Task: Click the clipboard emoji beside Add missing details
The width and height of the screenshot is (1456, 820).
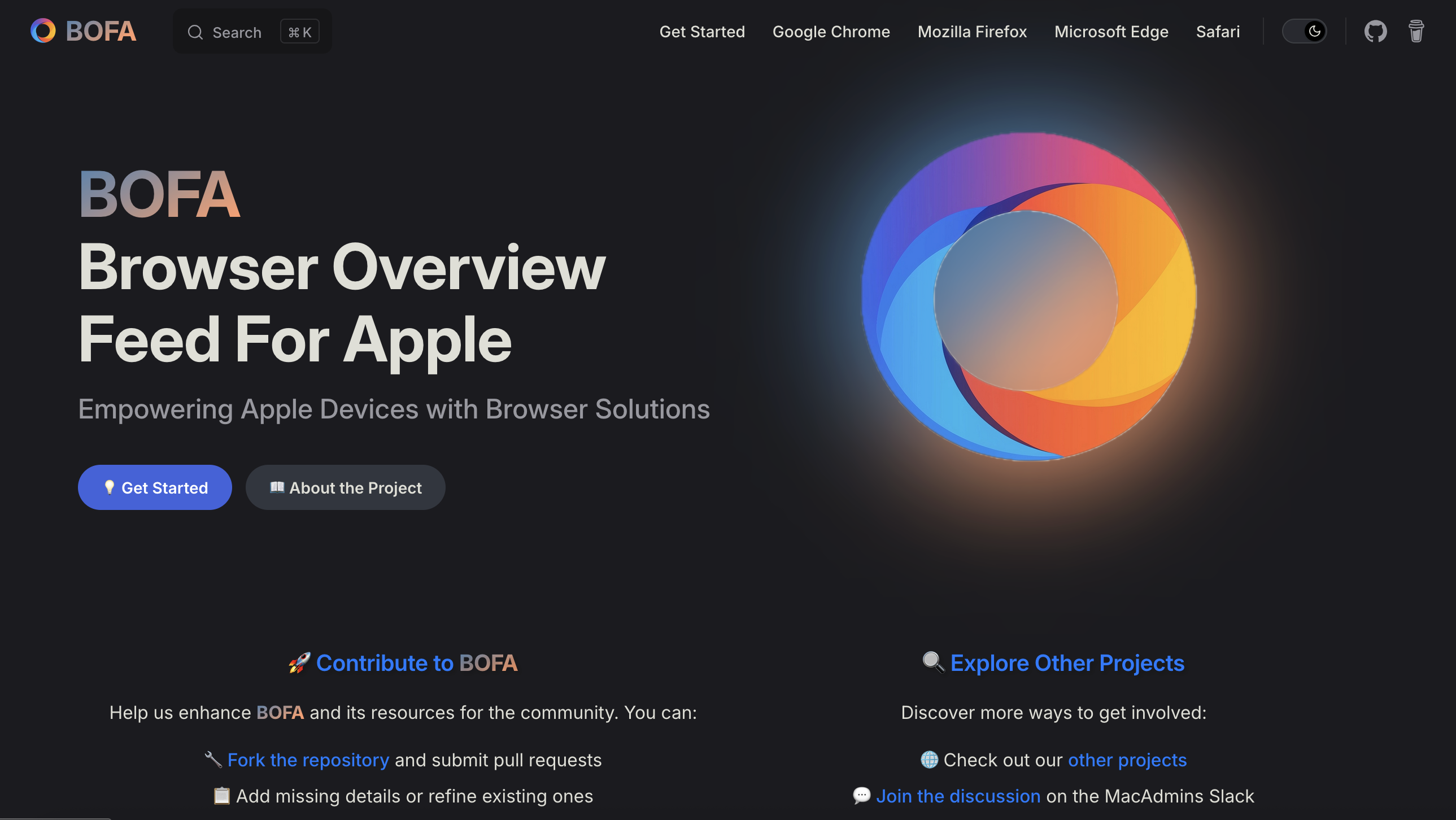Action: pos(221,796)
